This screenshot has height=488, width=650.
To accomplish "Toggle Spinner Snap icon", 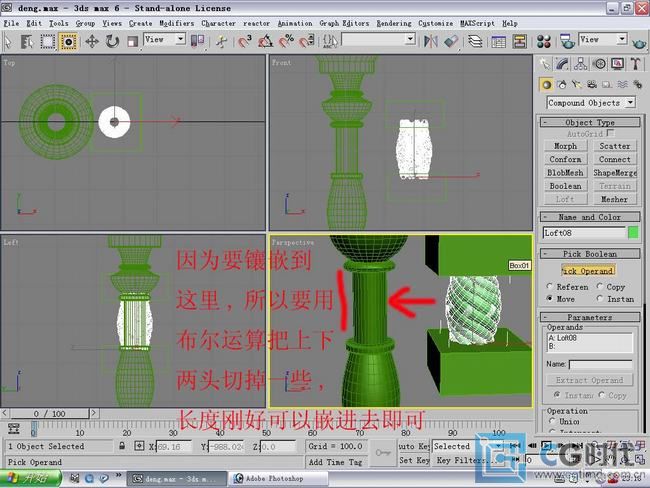I will [307, 41].
